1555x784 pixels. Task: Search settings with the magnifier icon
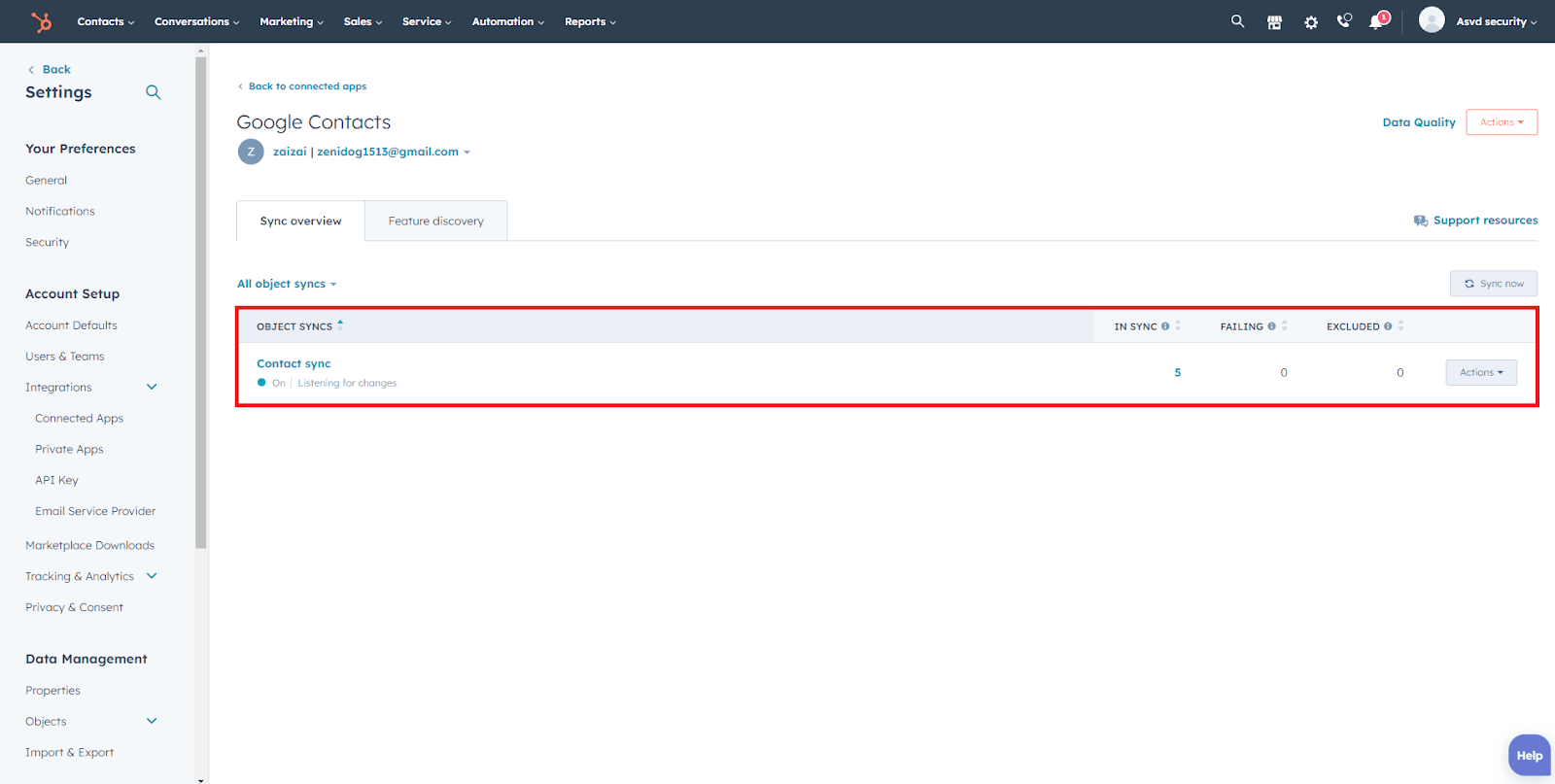pos(154,92)
